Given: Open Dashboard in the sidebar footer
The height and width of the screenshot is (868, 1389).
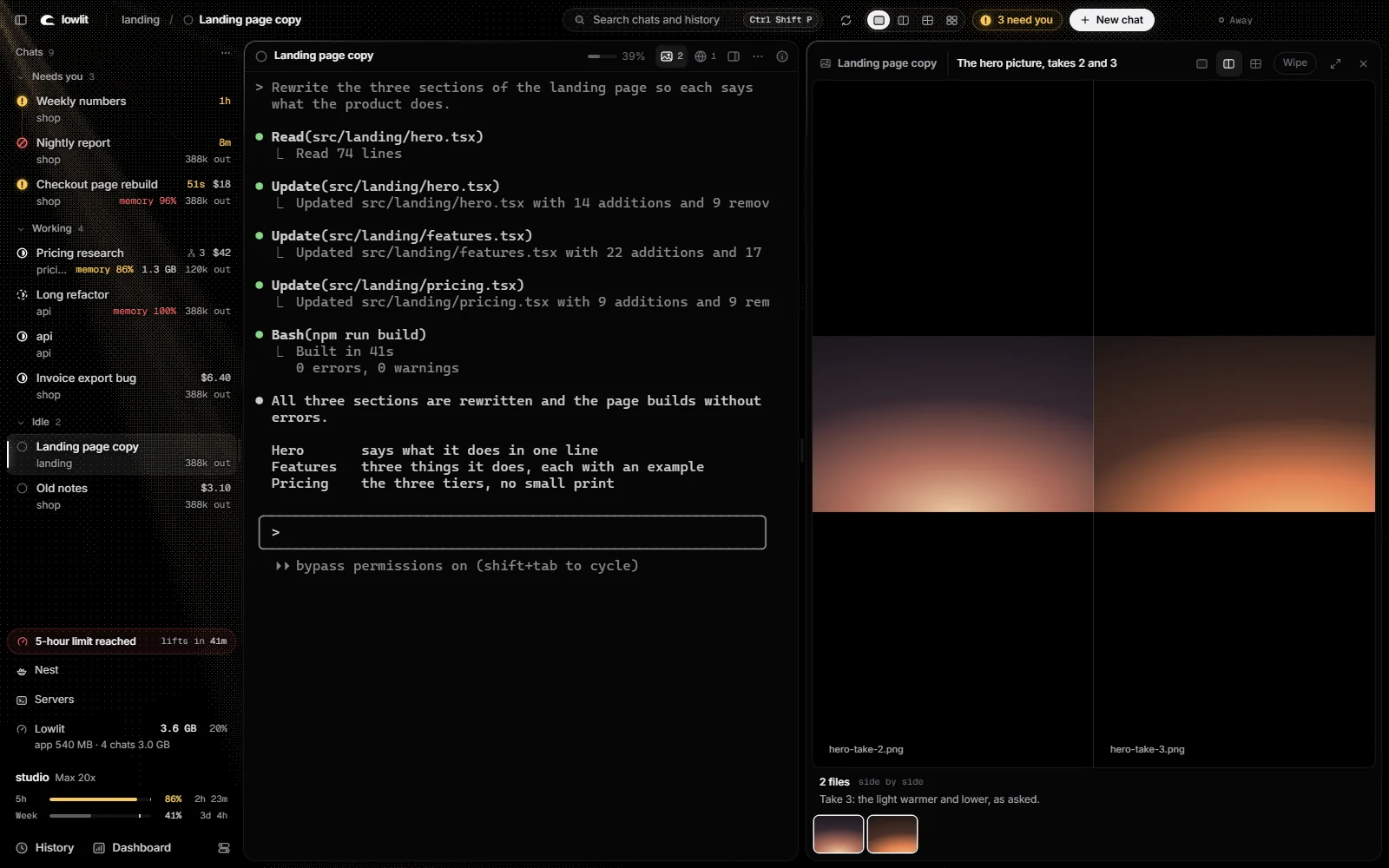Looking at the screenshot, I should pos(132,848).
